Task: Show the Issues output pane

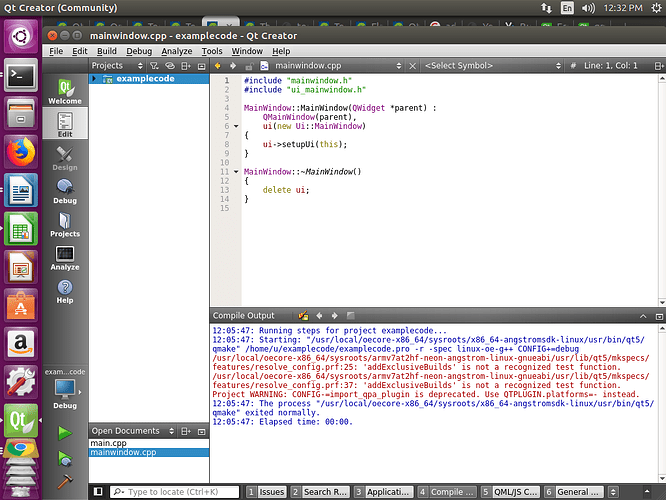Action: click(266, 492)
